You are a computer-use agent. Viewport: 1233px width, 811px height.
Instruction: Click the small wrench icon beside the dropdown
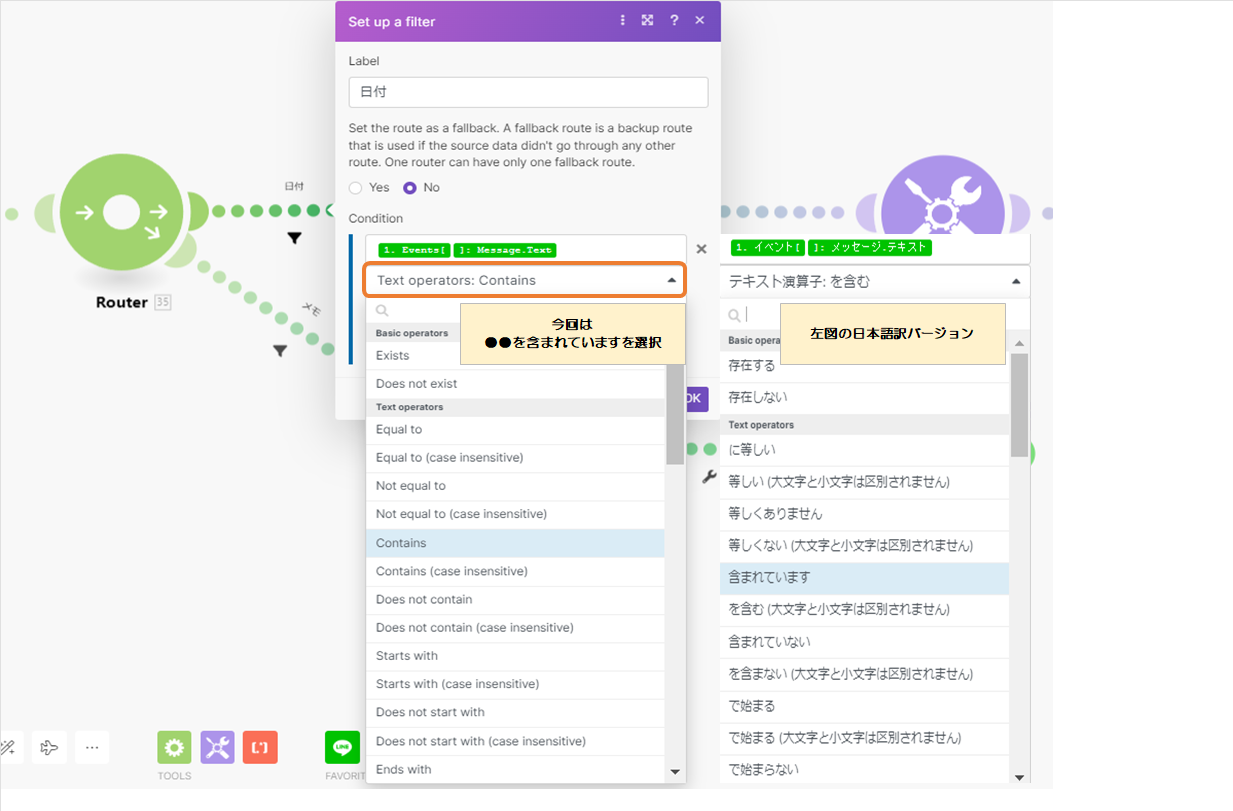pyautogui.click(x=709, y=477)
